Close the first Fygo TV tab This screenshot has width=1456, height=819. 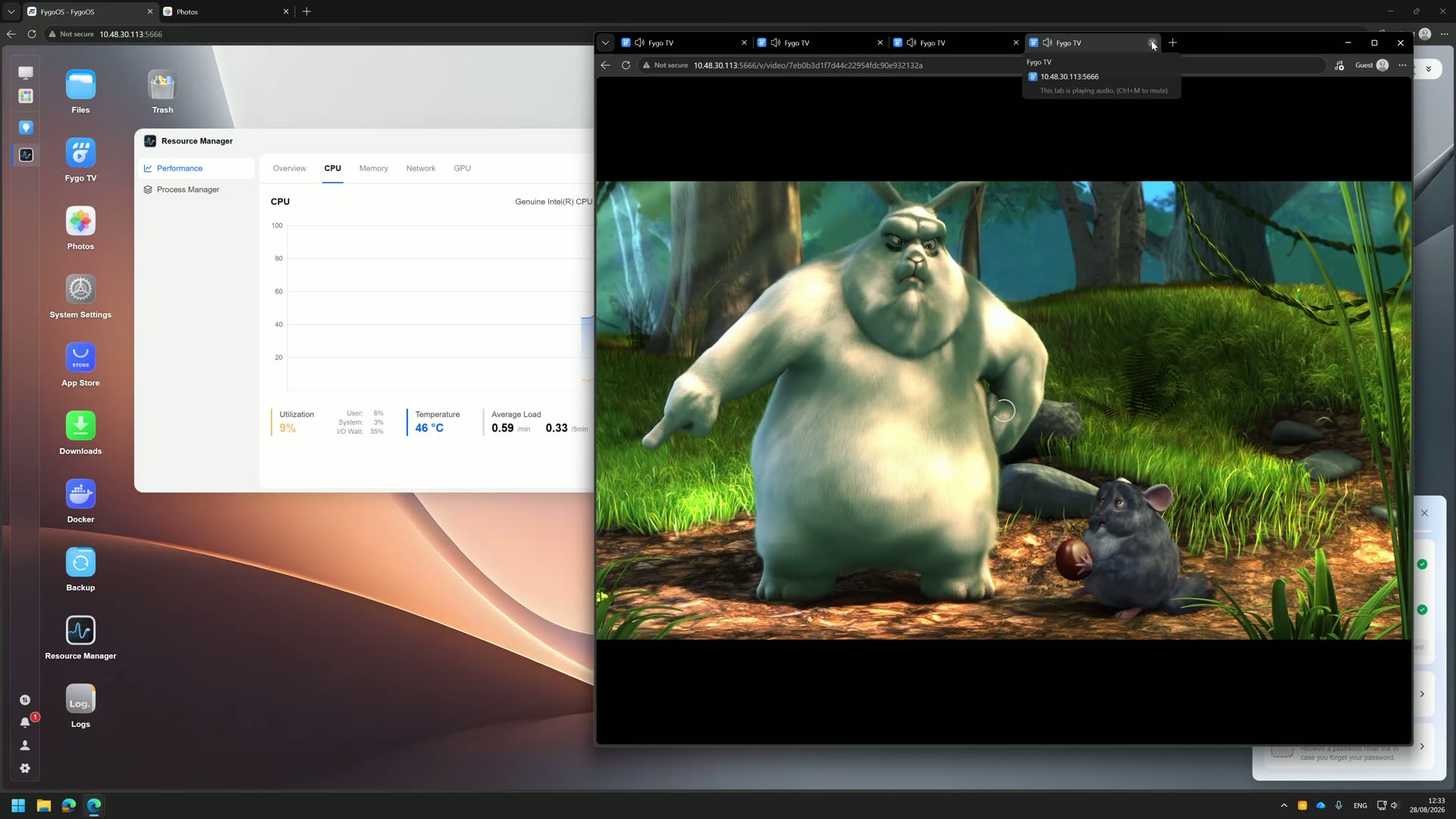[743, 42]
